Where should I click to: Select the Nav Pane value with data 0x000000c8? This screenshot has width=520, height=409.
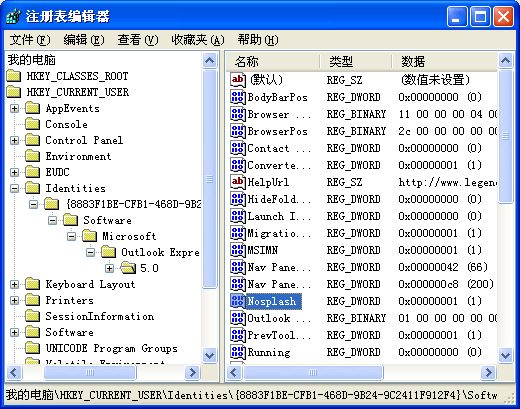tap(279, 284)
